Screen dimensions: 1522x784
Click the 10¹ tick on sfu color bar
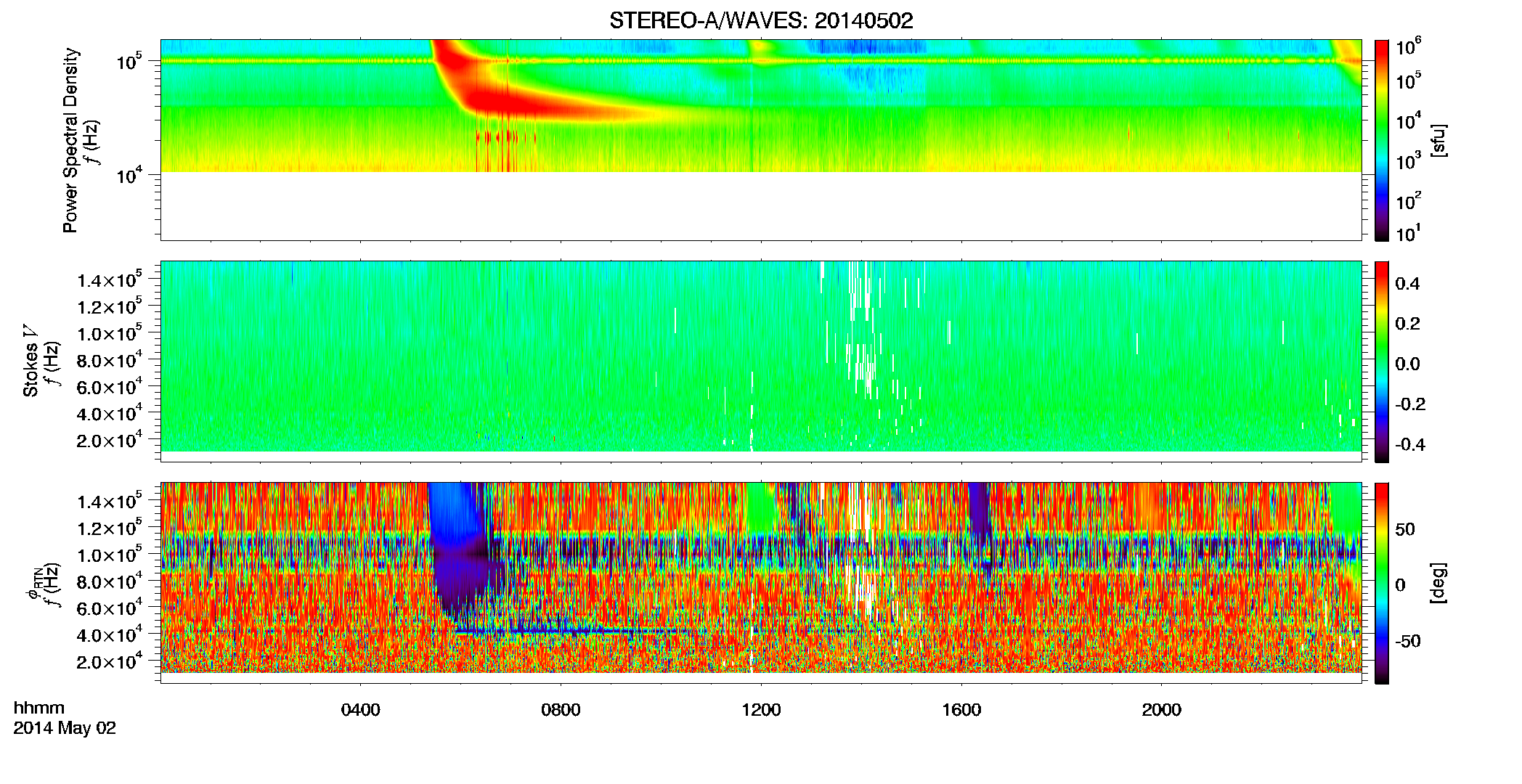click(1408, 234)
